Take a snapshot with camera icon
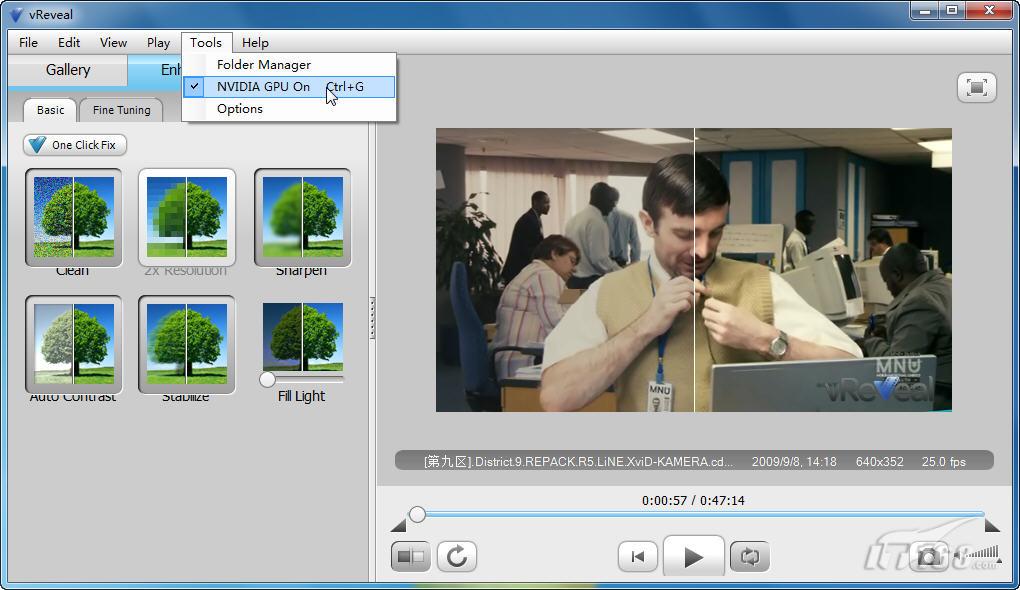The width and height of the screenshot is (1020, 590). tap(928, 557)
